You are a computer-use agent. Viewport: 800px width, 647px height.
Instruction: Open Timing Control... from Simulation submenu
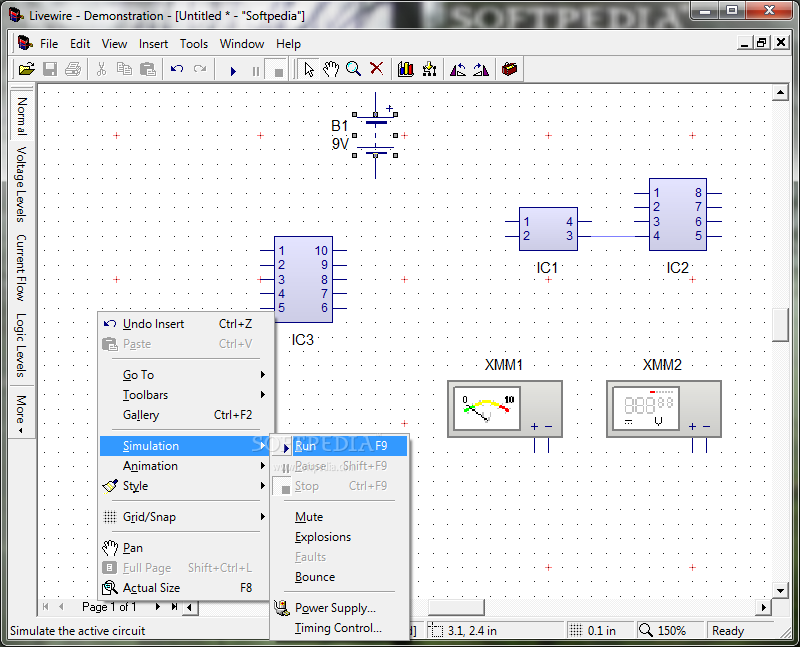coord(340,628)
